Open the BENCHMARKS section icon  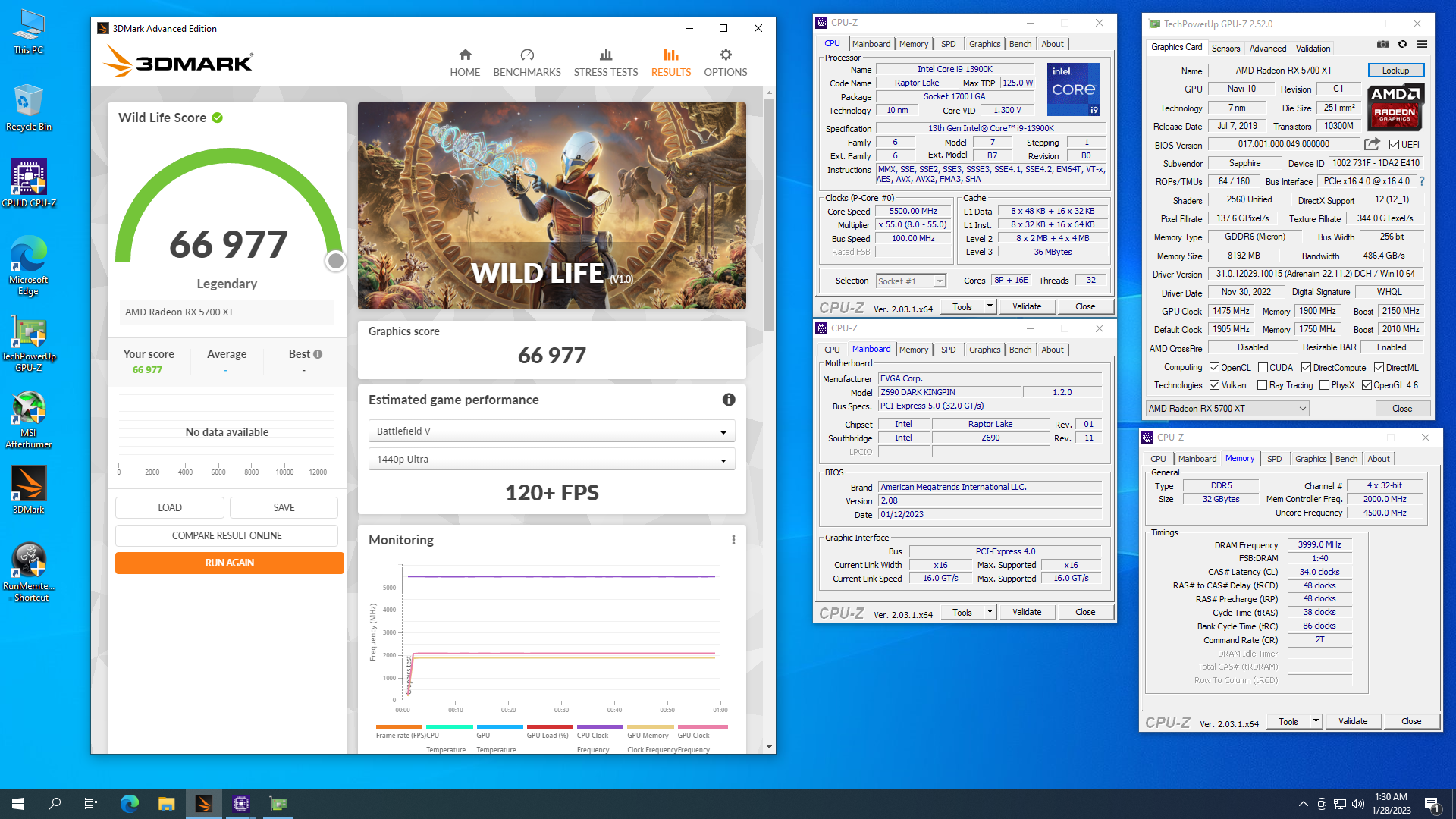tap(527, 55)
